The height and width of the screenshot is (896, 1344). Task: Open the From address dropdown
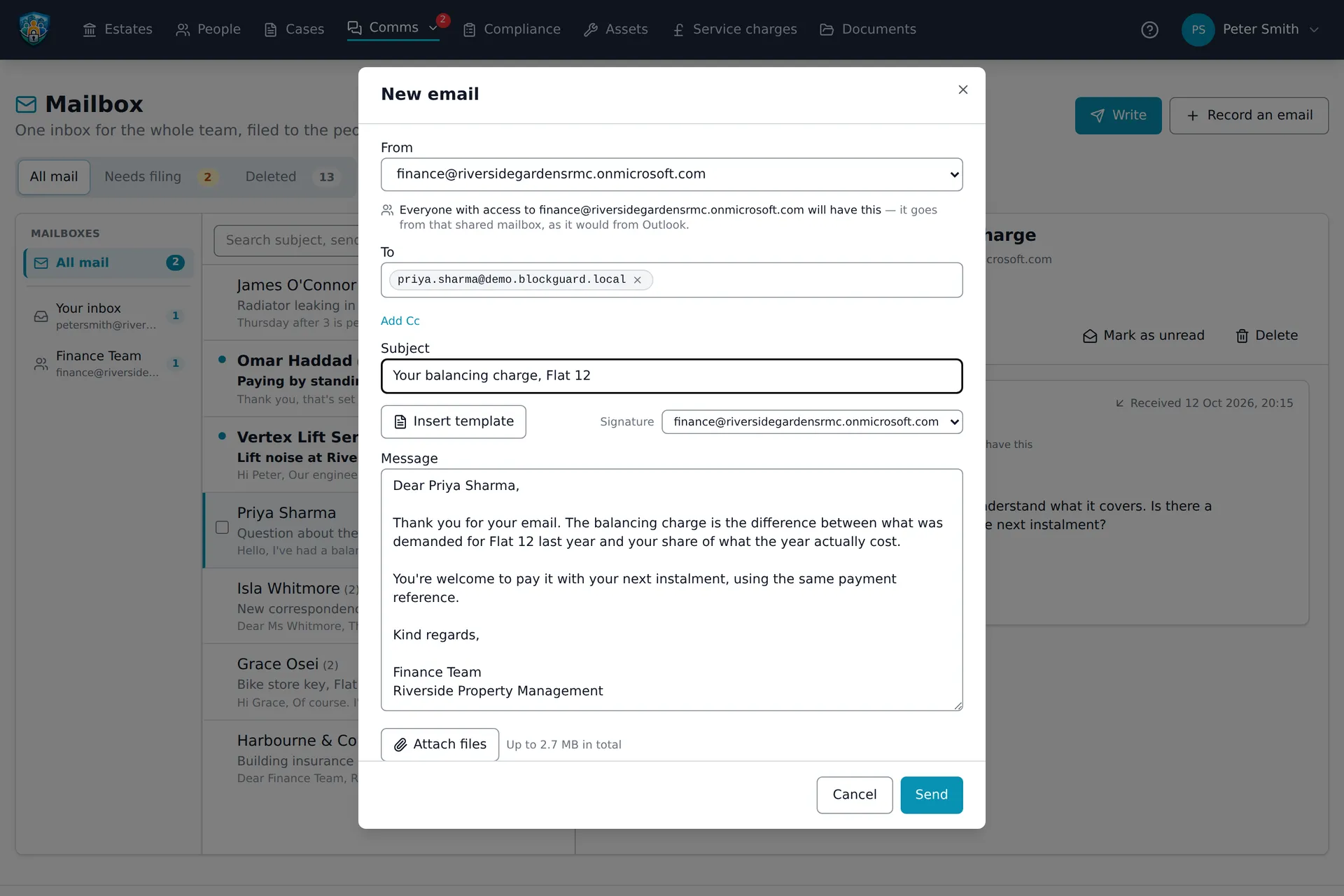[x=671, y=174]
